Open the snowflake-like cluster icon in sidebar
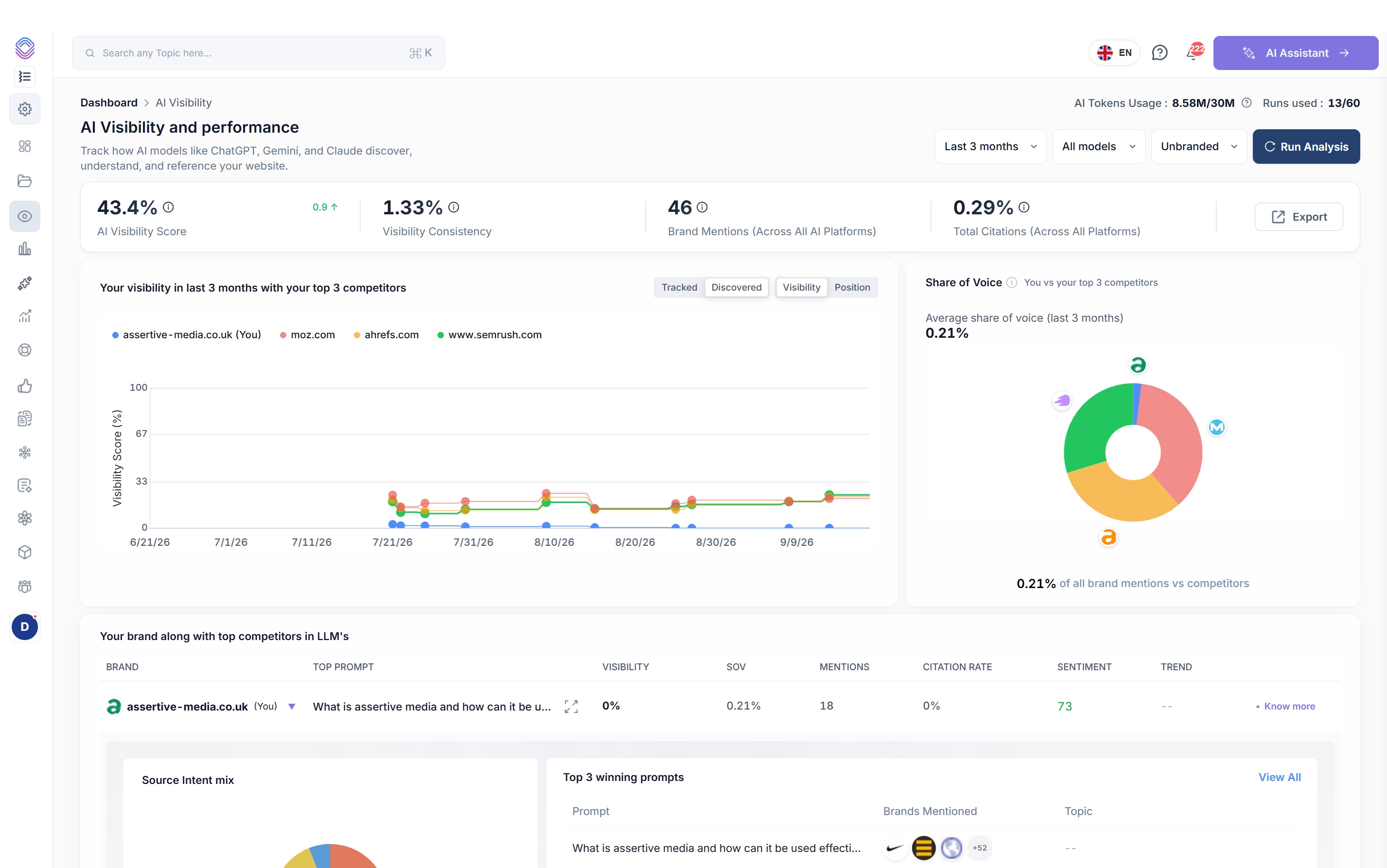The width and height of the screenshot is (1387, 868). 25,452
